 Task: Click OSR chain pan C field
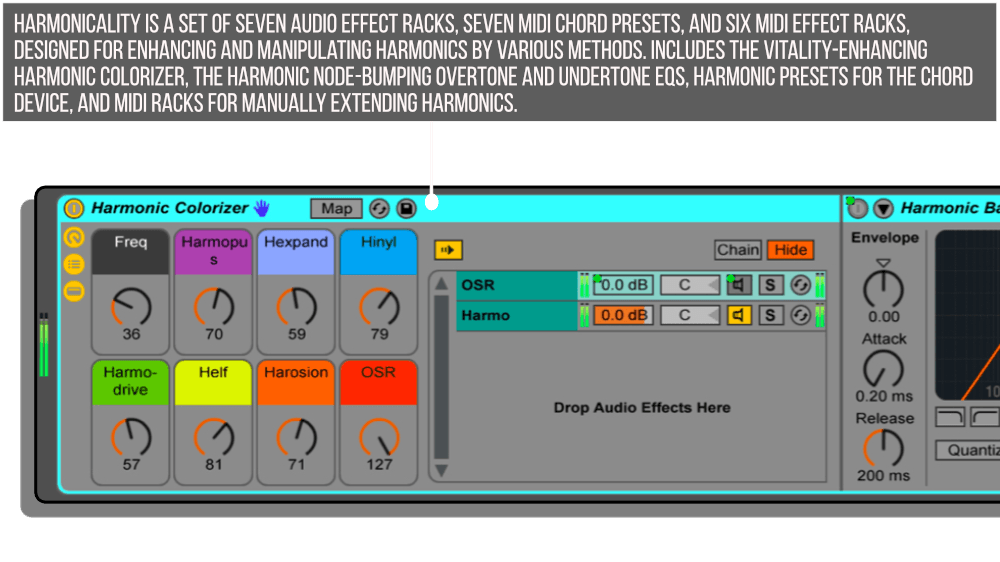tap(690, 285)
